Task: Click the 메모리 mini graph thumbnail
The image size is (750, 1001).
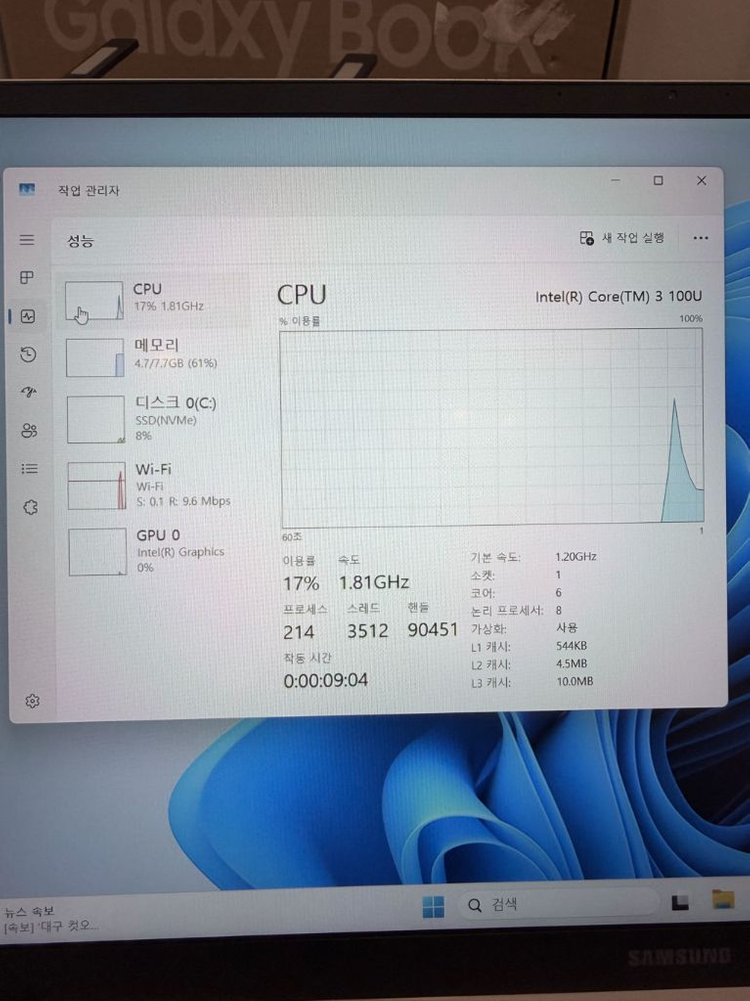Action: click(x=95, y=358)
